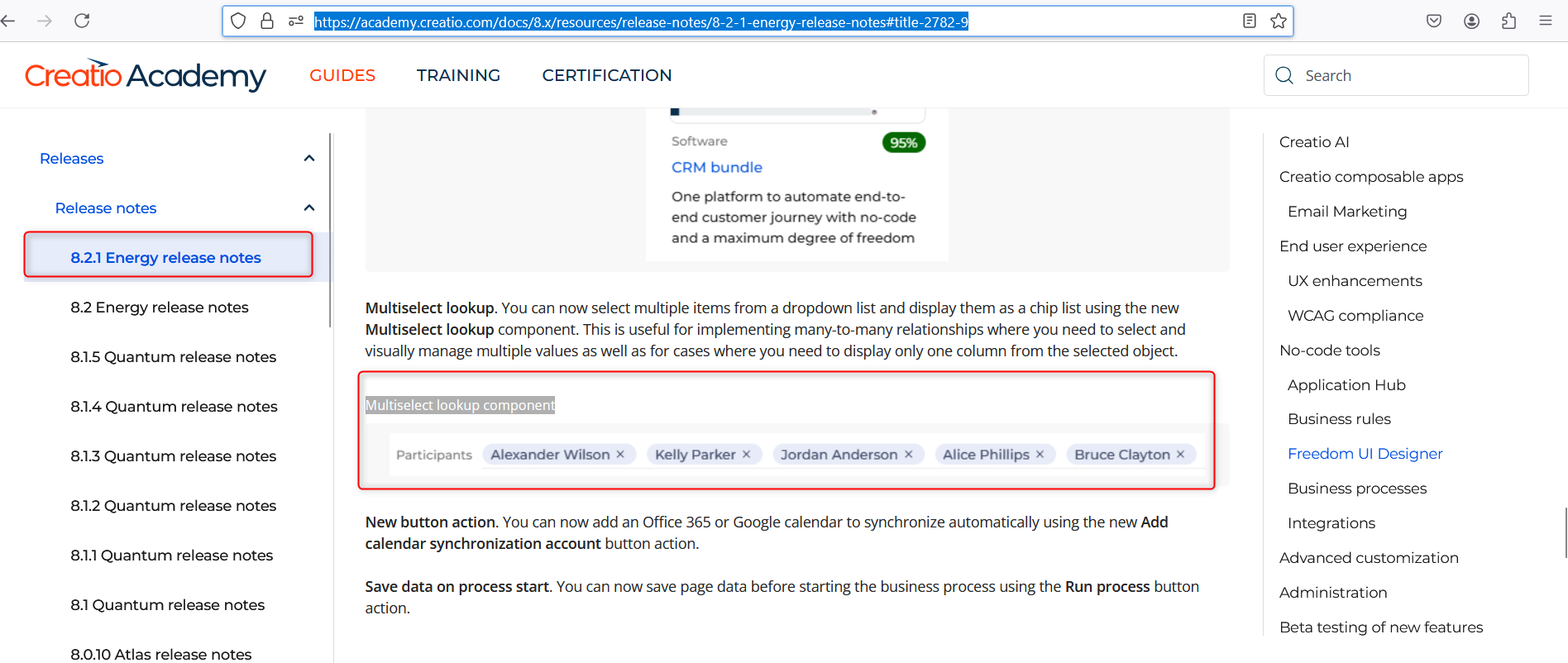Select 8.1.4 Quantum release notes
This screenshot has width=1568, height=663.
[x=174, y=406]
